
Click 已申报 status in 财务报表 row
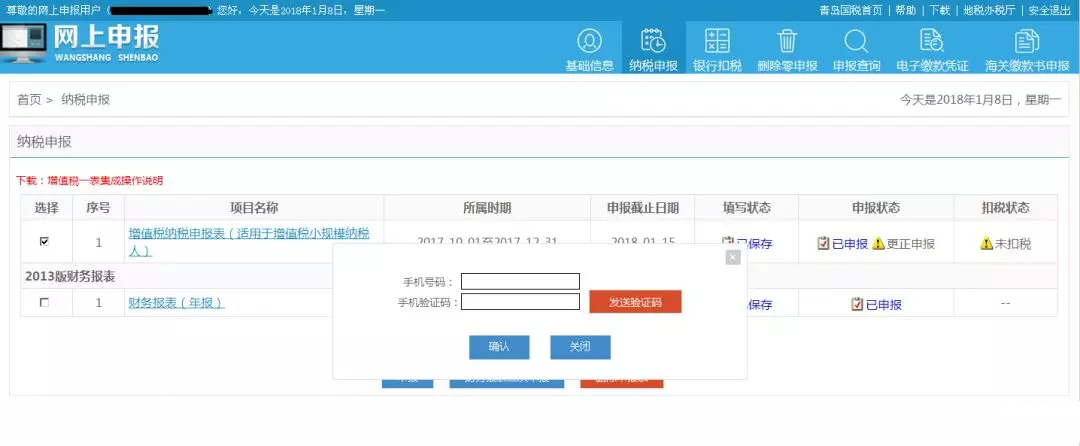(x=876, y=304)
